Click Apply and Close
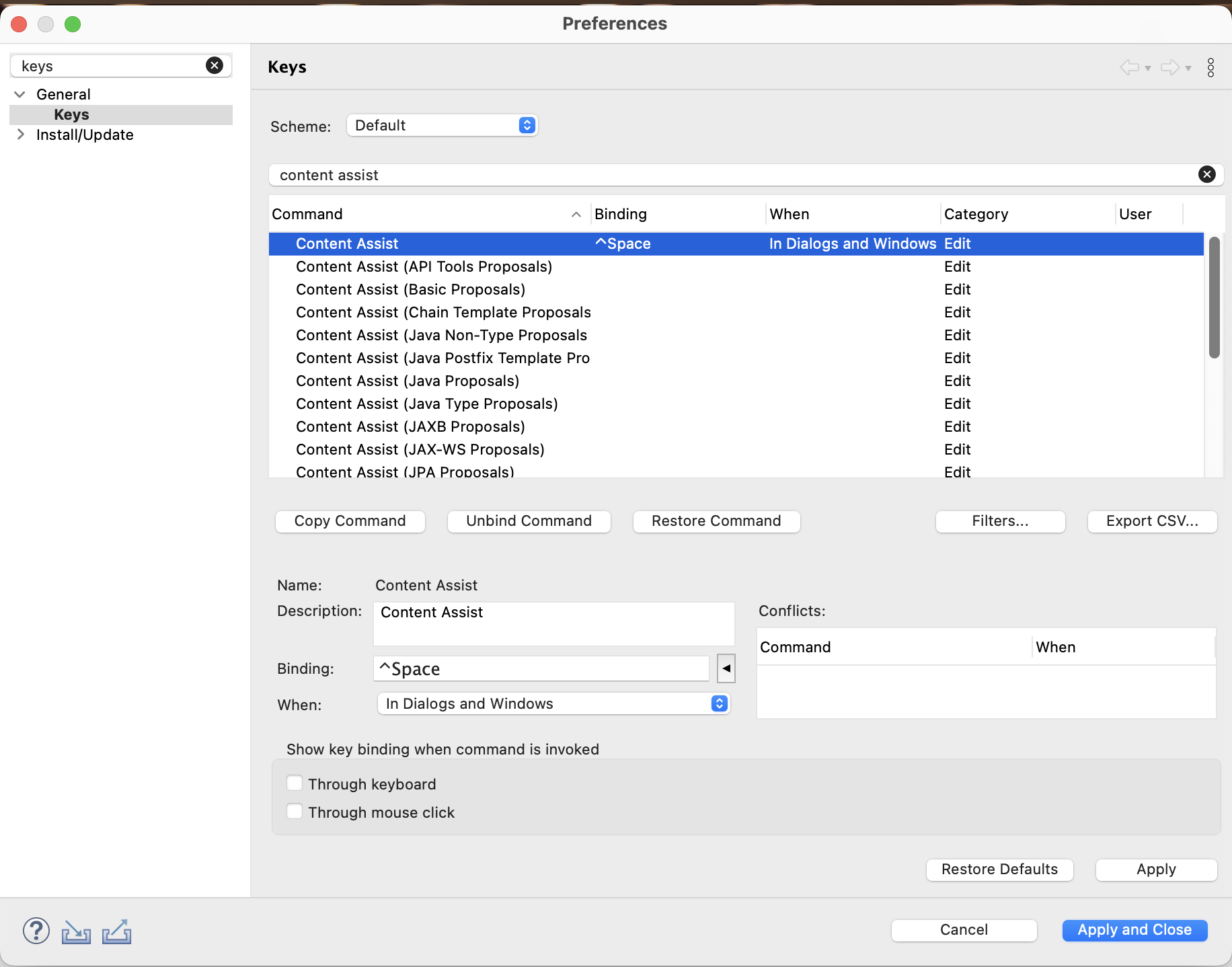Viewport: 1232px width, 967px height. tap(1135, 930)
